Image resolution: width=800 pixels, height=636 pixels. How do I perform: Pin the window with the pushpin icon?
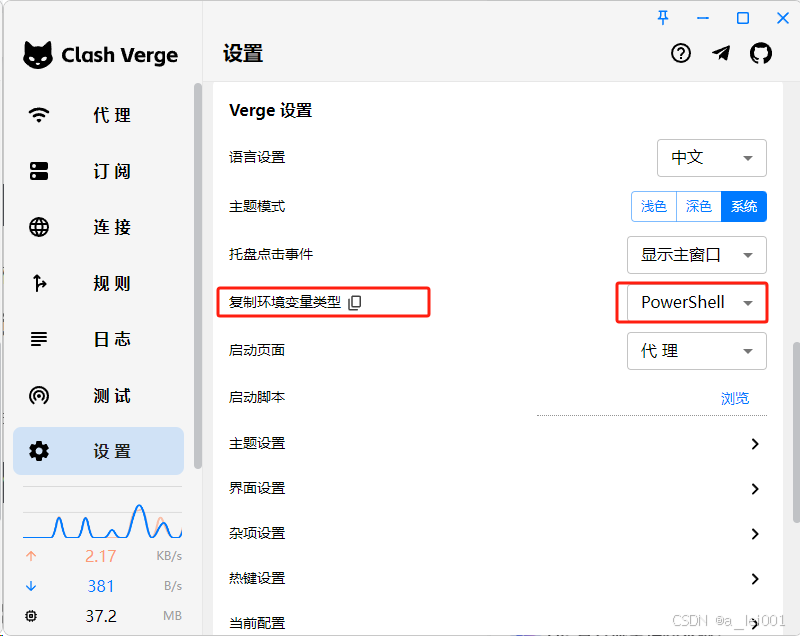click(x=663, y=18)
